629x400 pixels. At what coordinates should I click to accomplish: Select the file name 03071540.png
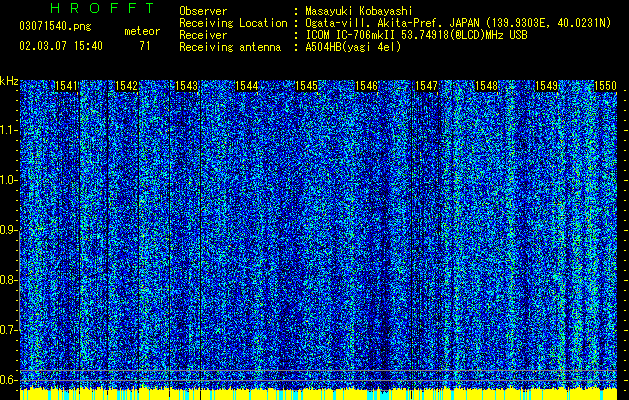coord(55,26)
